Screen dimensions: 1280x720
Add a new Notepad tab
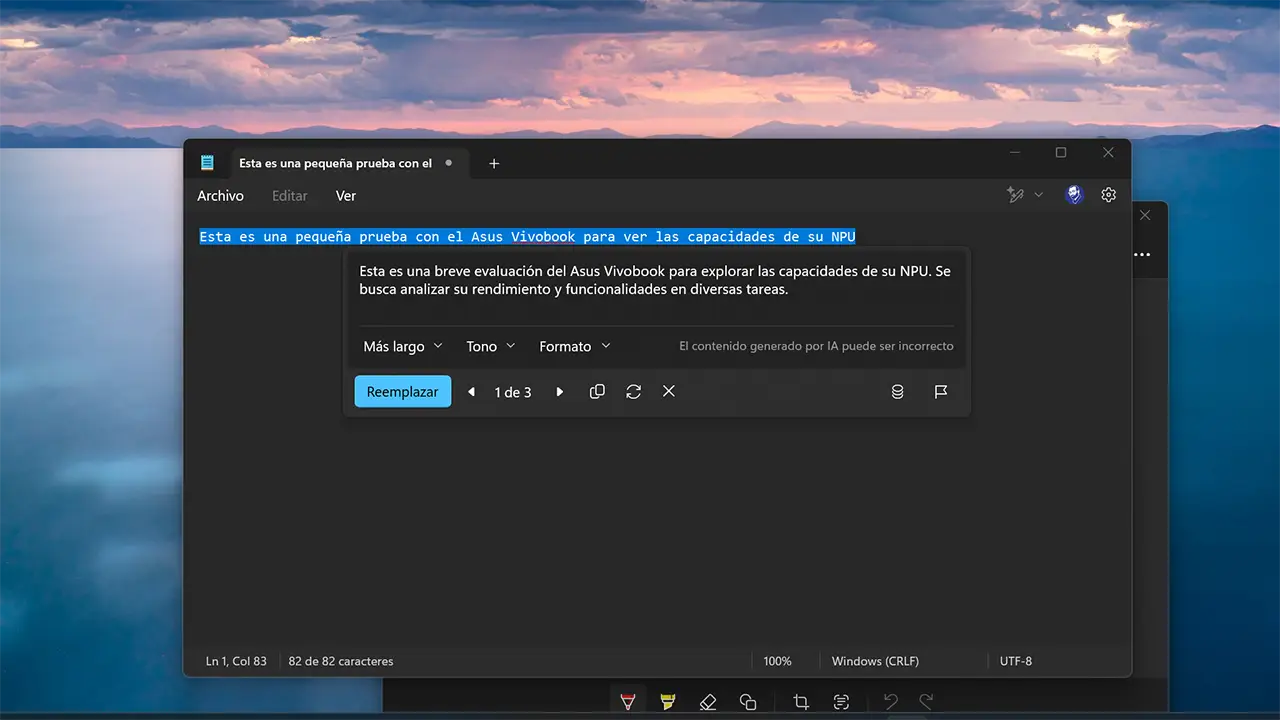tap(494, 163)
